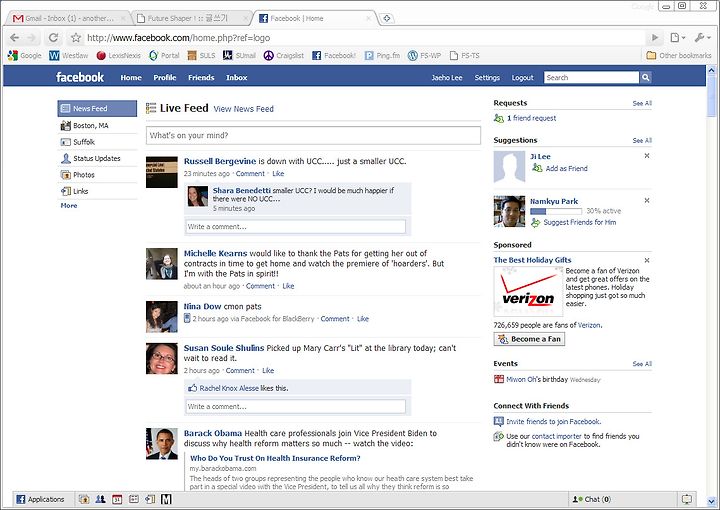Click the browser reload icon
Image resolution: width=720 pixels, height=510 pixels.
[53, 38]
